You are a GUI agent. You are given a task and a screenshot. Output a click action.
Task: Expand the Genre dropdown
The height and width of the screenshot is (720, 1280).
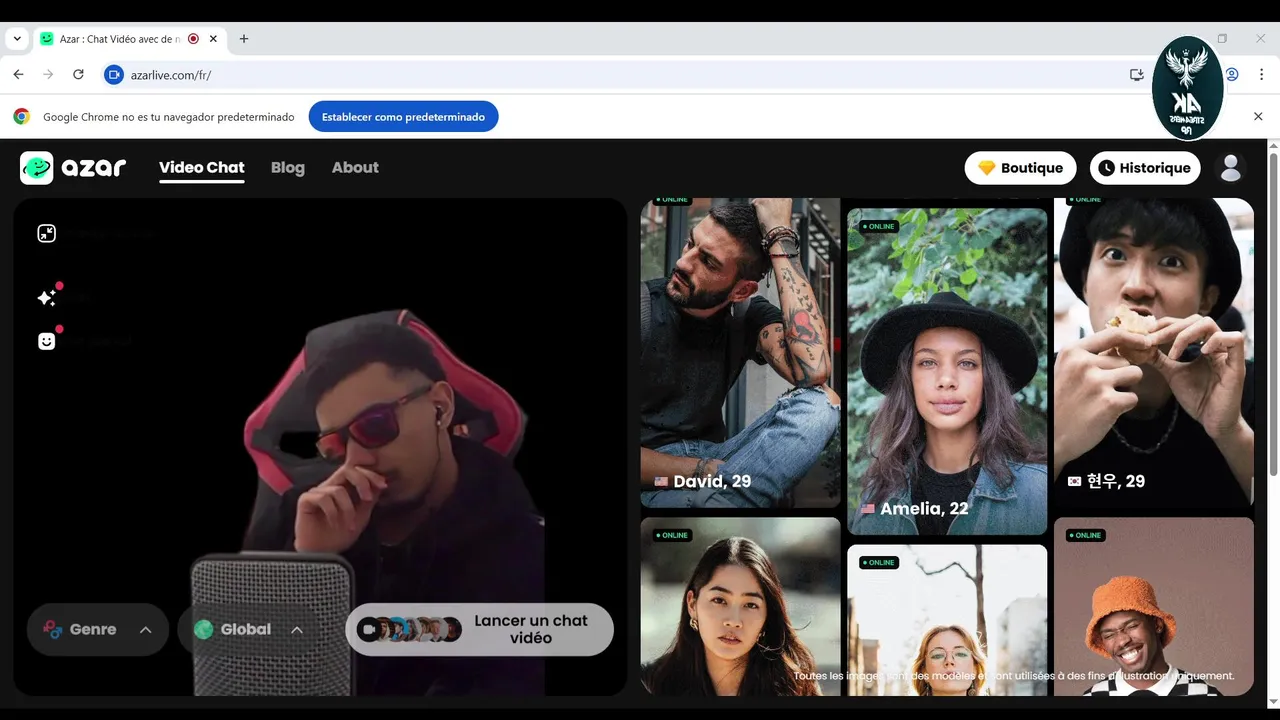click(98, 630)
